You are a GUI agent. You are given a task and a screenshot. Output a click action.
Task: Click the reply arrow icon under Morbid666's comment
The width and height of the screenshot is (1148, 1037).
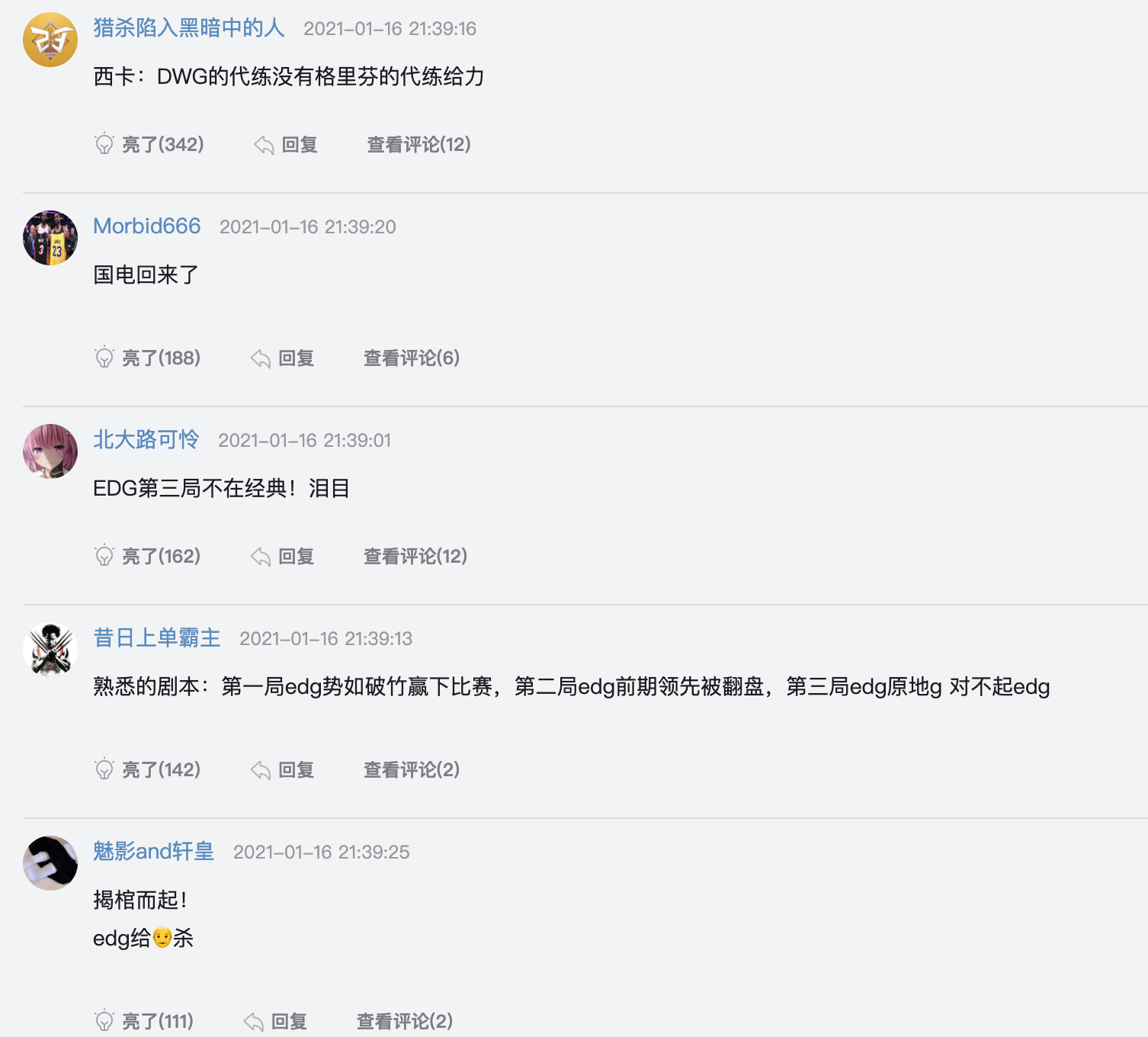pyautogui.click(x=262, y=358)
